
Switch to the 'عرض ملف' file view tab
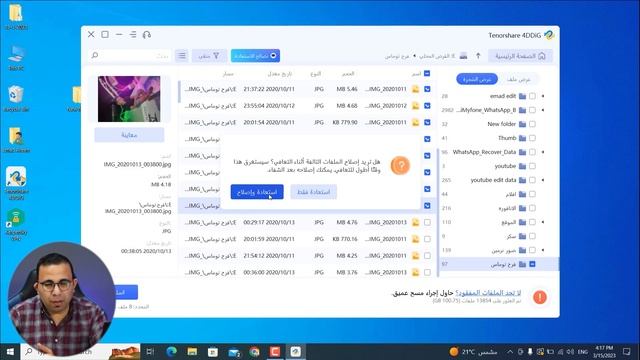coord(518,79)
